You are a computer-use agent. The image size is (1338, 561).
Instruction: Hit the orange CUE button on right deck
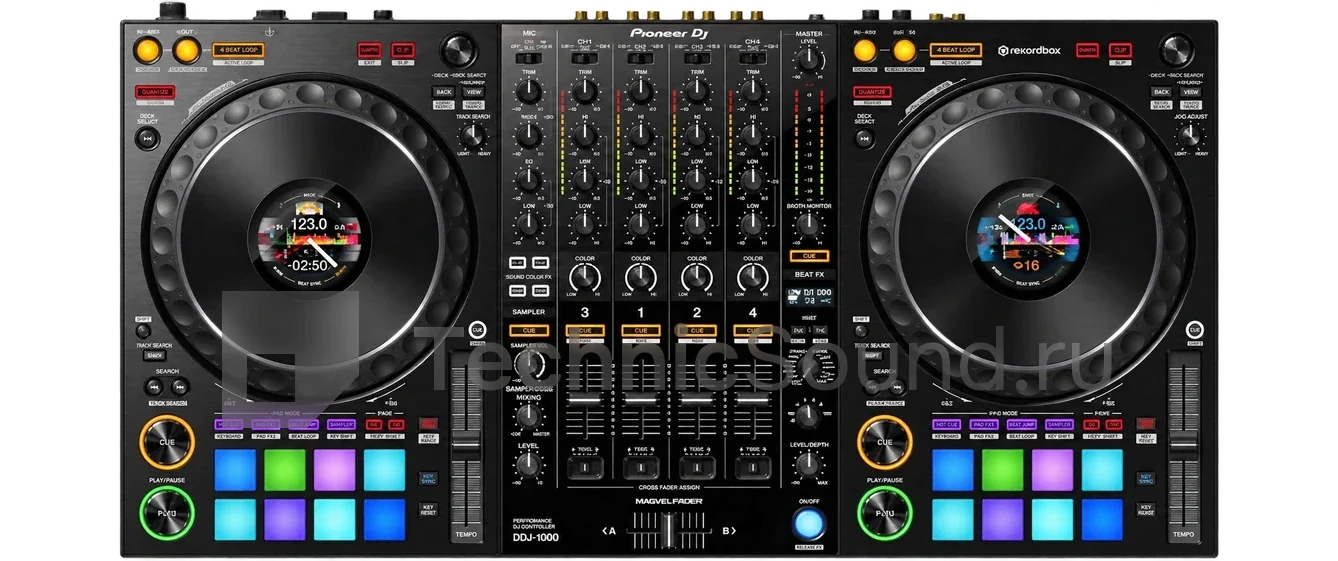click(885, 442)
